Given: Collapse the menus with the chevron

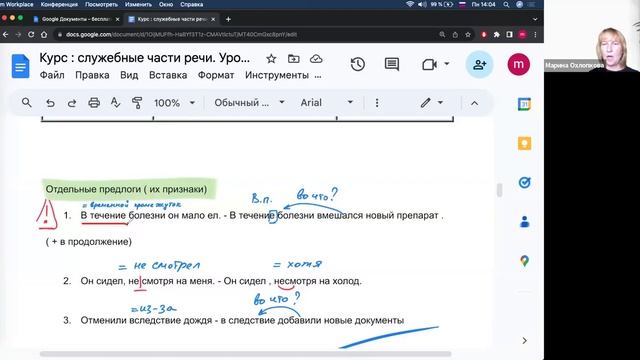Looking at the screenshot, I should (x=474, y=103).
